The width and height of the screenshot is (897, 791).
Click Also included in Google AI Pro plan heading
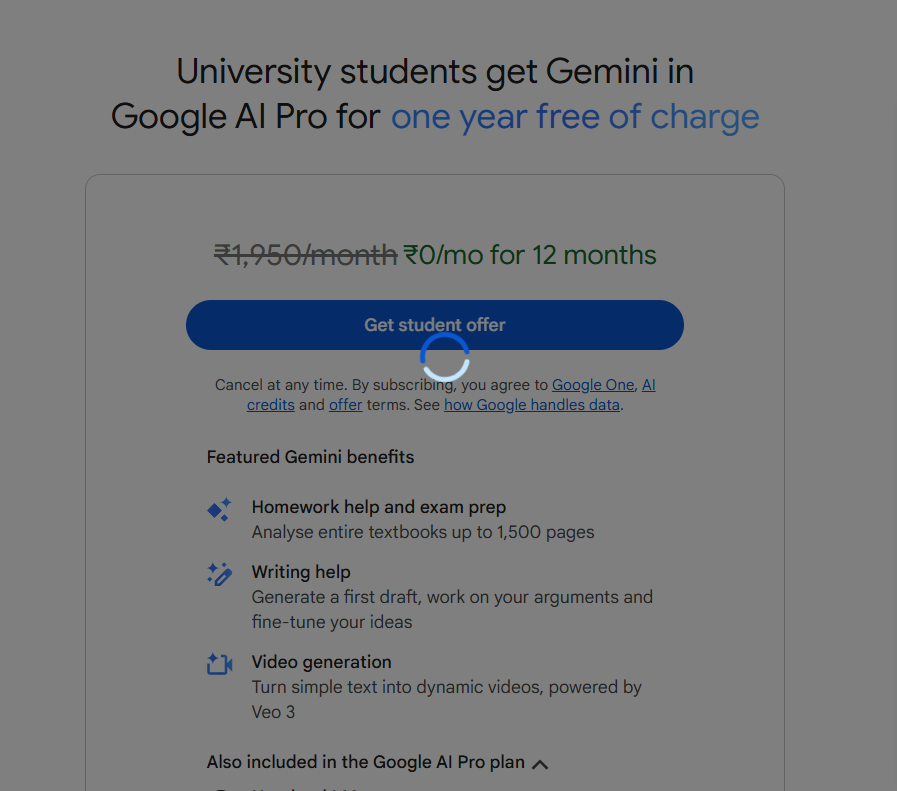(366, 762)
